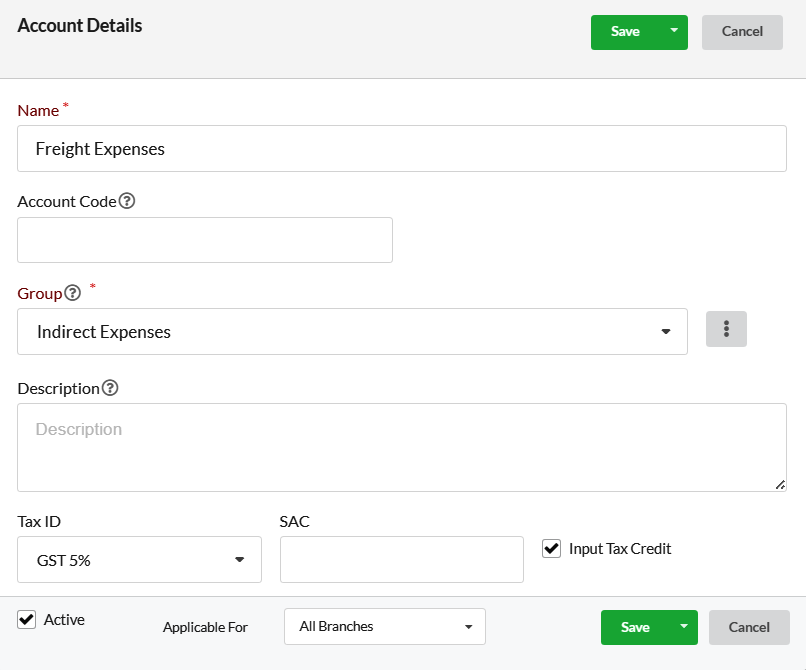806x670 pixels.
Task: Click the Name field with Freight Expenses
Action: (402, 149)
